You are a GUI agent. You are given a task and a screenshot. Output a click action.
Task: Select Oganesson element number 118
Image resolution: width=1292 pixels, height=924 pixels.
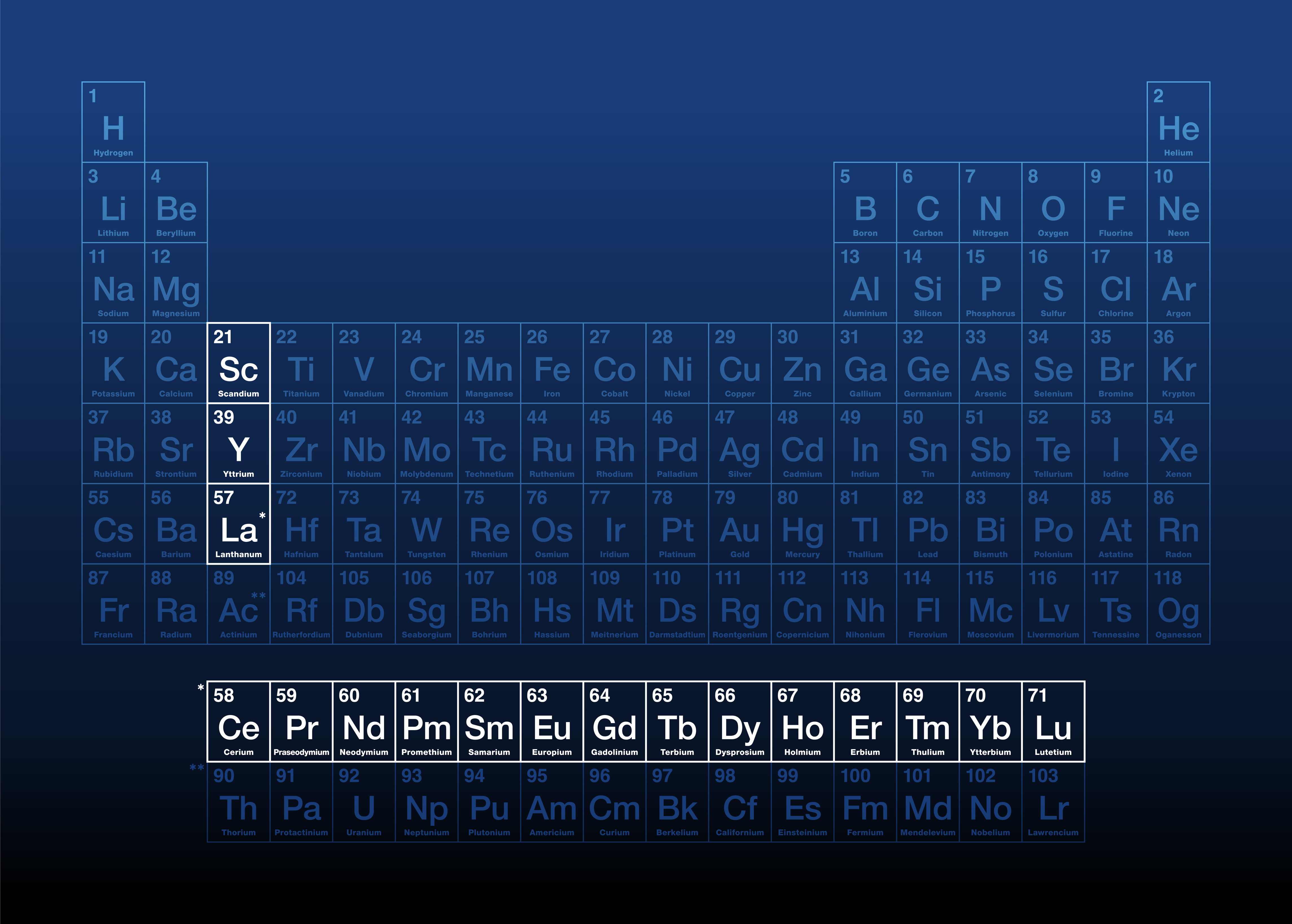point(1178,604)
